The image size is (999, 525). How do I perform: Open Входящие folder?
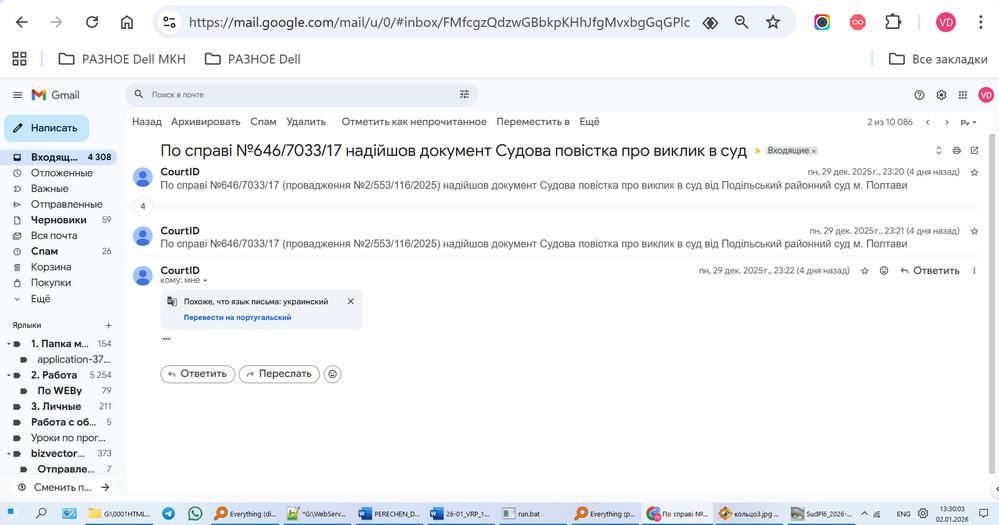coord(59,157)
